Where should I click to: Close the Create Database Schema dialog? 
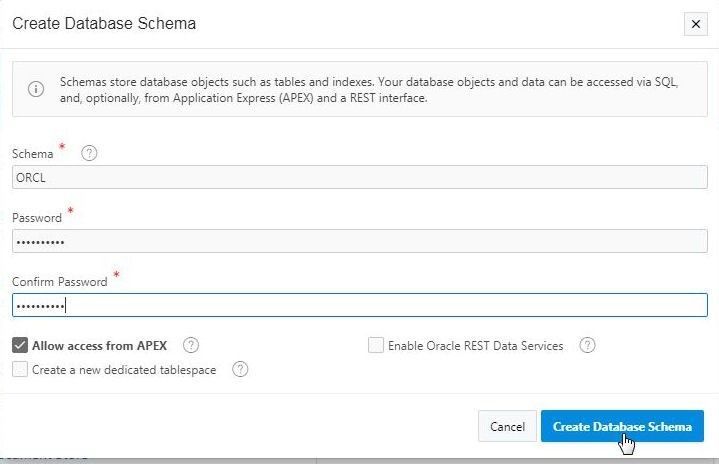click(x=696, y=24)
